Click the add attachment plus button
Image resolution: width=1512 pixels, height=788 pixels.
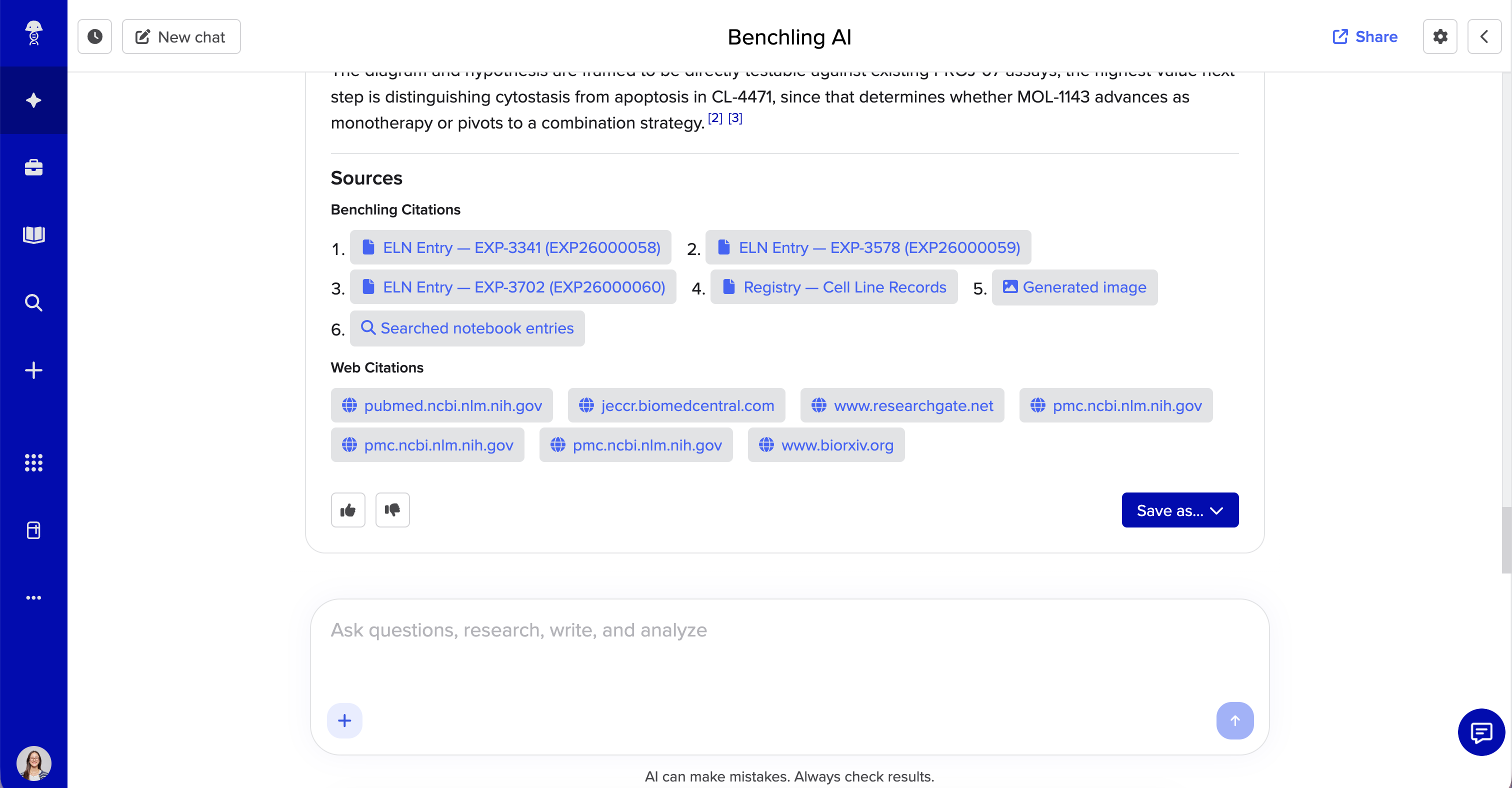click(x=344, y=720)
